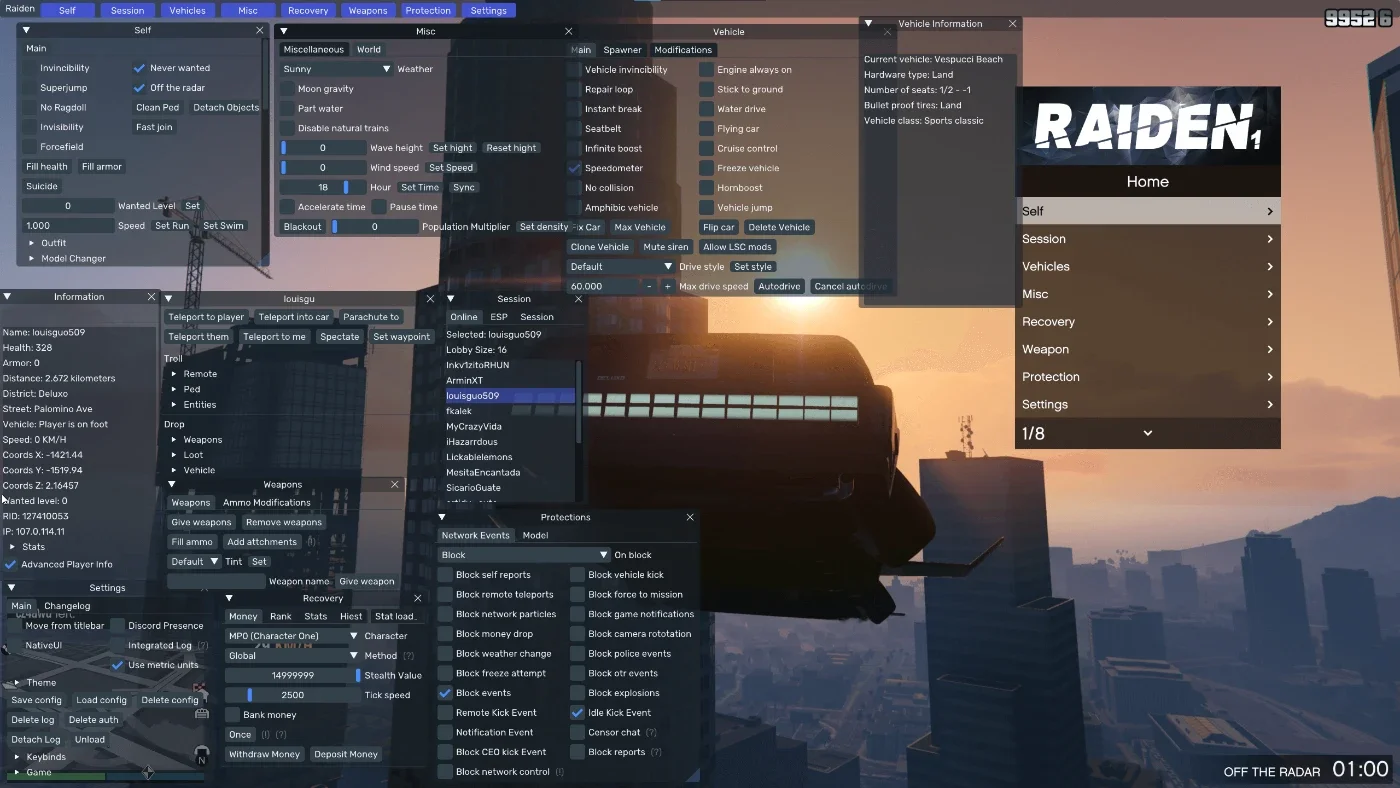
Task: Collapse the Misc window triangle icon
Action: tap(284, 32)
